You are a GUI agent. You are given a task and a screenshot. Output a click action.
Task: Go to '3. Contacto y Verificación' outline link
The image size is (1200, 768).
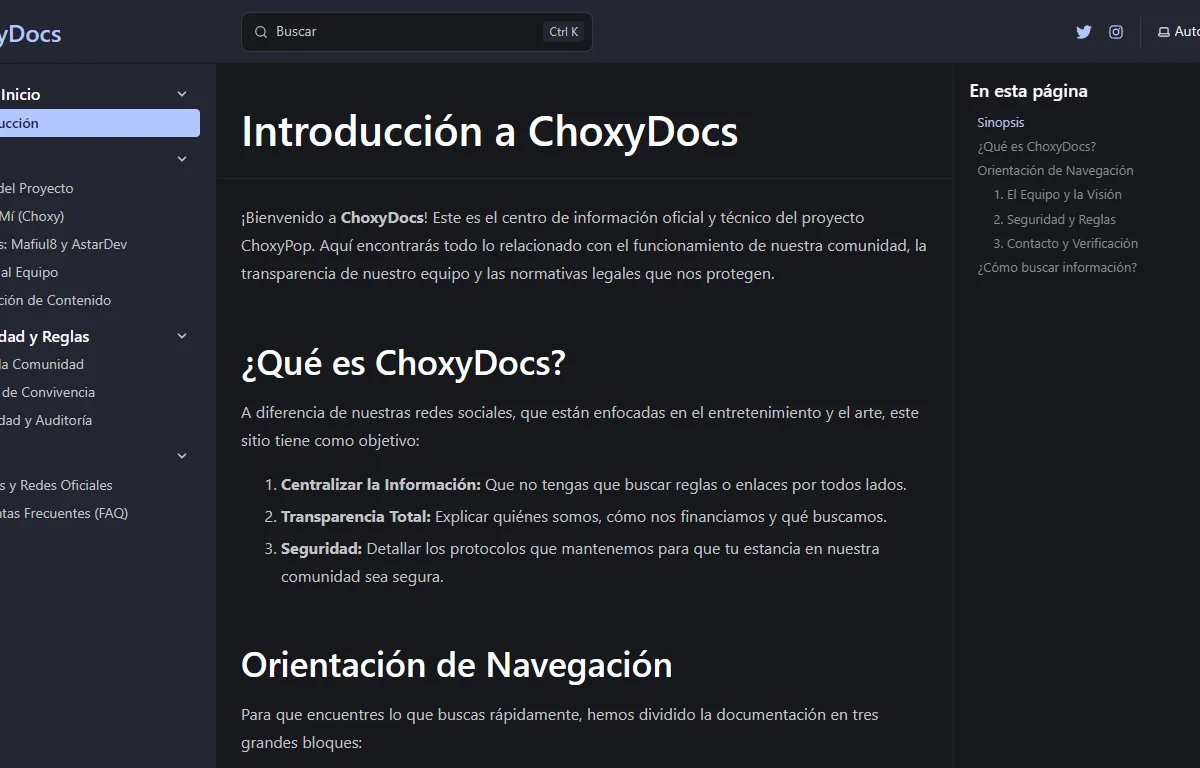[x=1065, y=243]
